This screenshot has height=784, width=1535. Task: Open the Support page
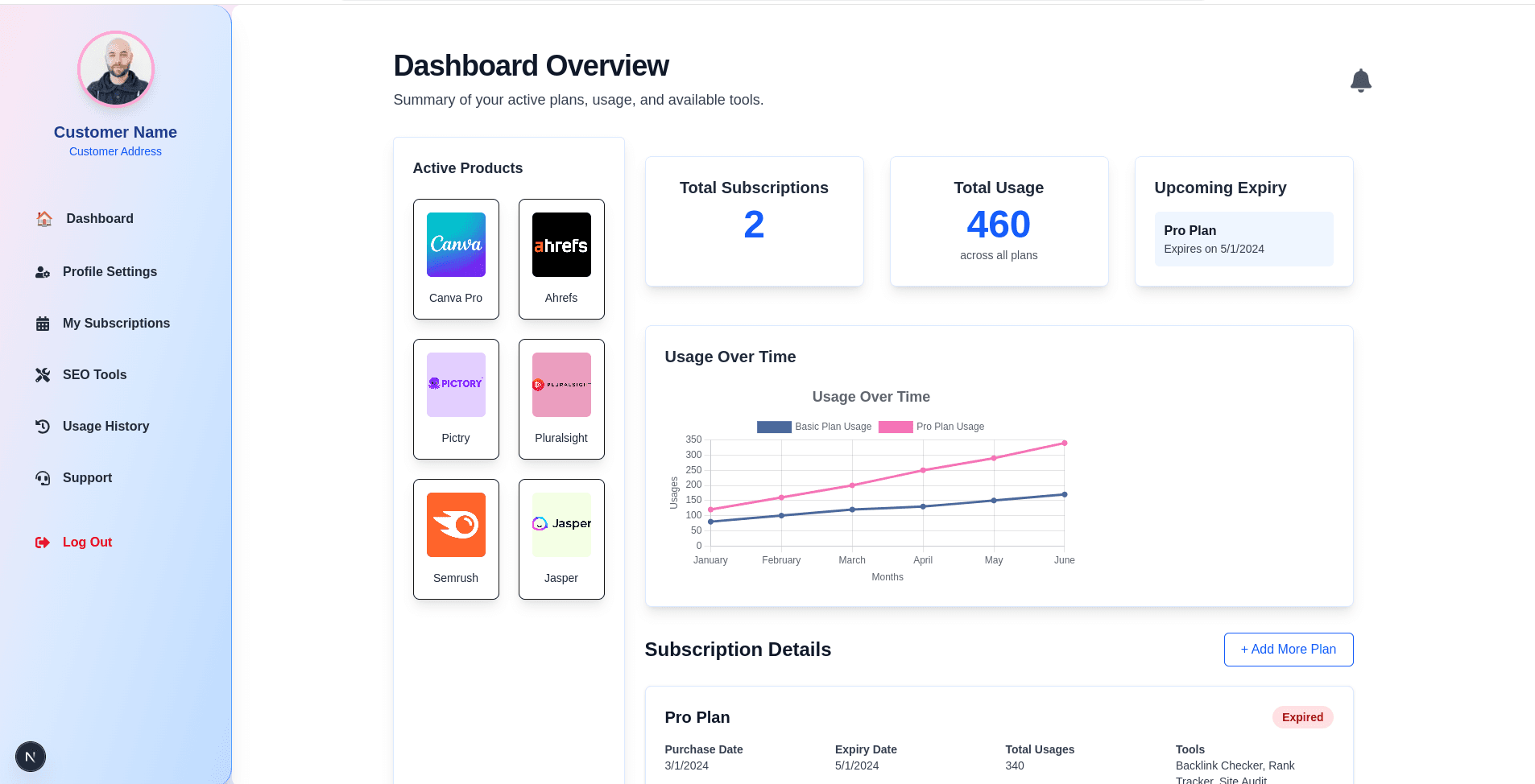87,478
